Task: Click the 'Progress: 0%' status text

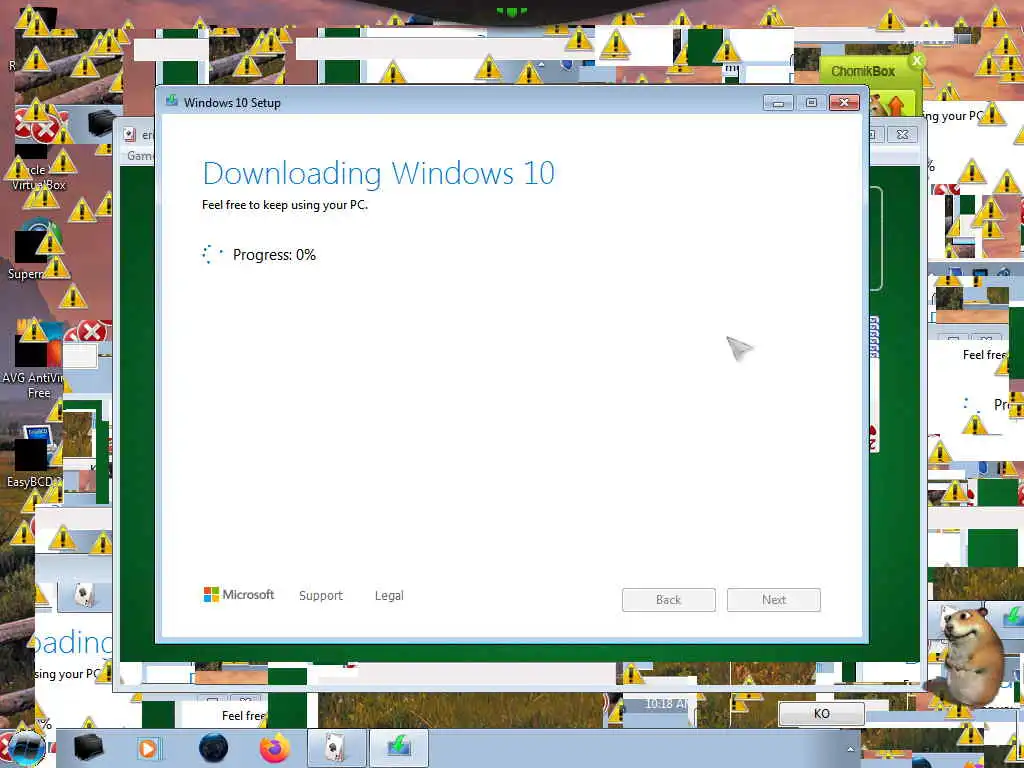Action: click(x=274, y=255)
